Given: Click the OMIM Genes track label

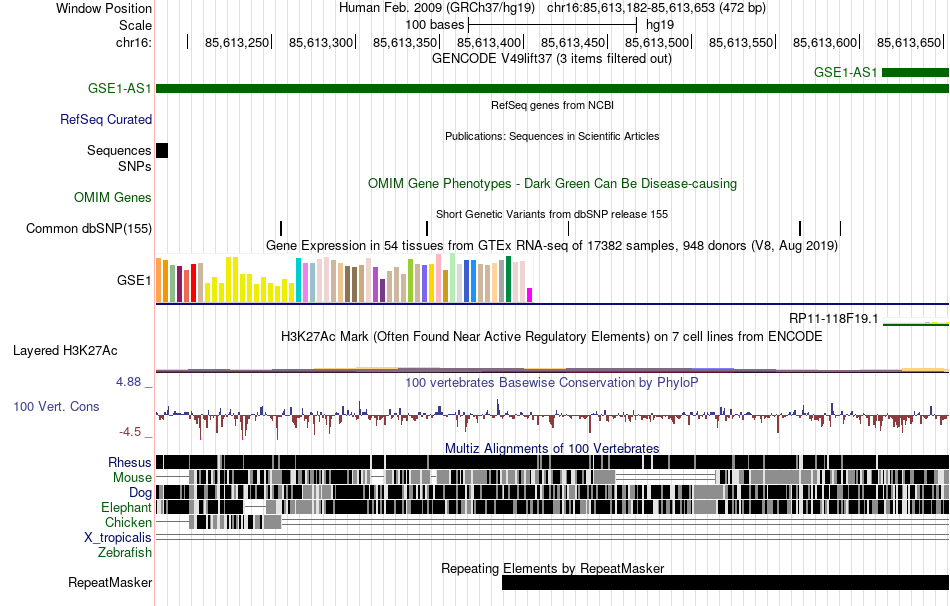Looking at the screenshot, I should click(113, 198).
